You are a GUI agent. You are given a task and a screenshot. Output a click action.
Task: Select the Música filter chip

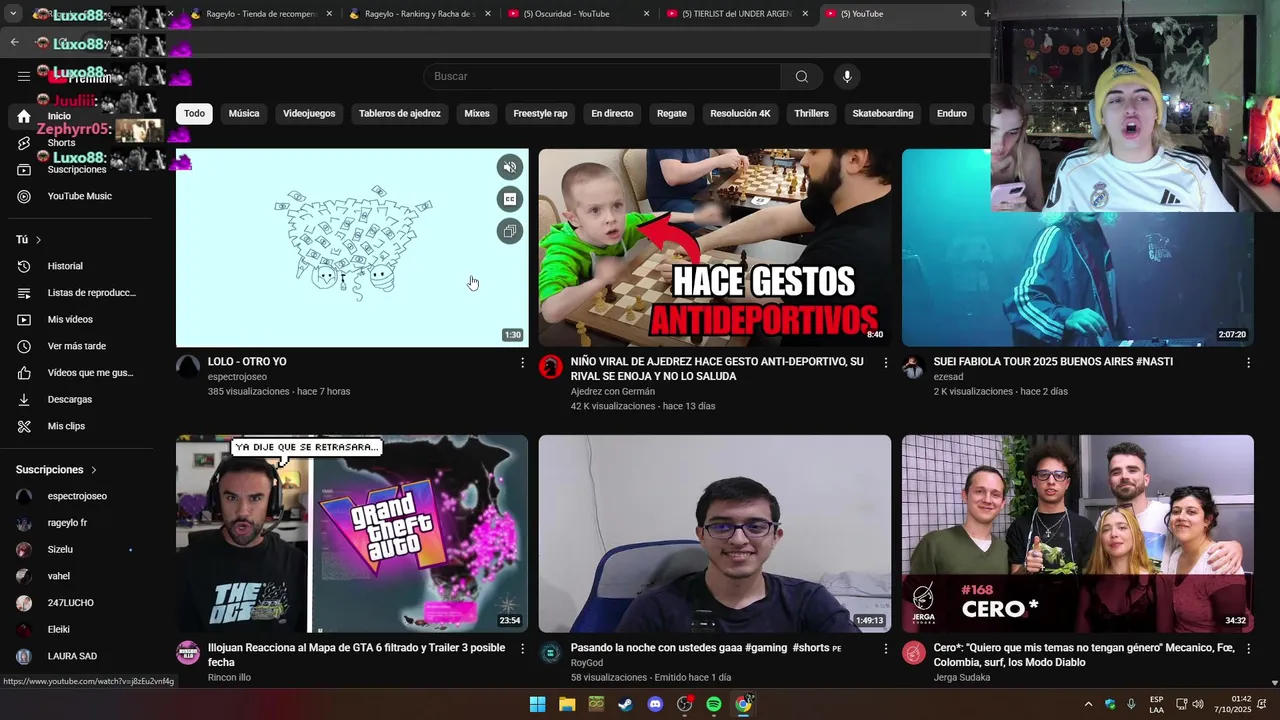tap(244, 113)
